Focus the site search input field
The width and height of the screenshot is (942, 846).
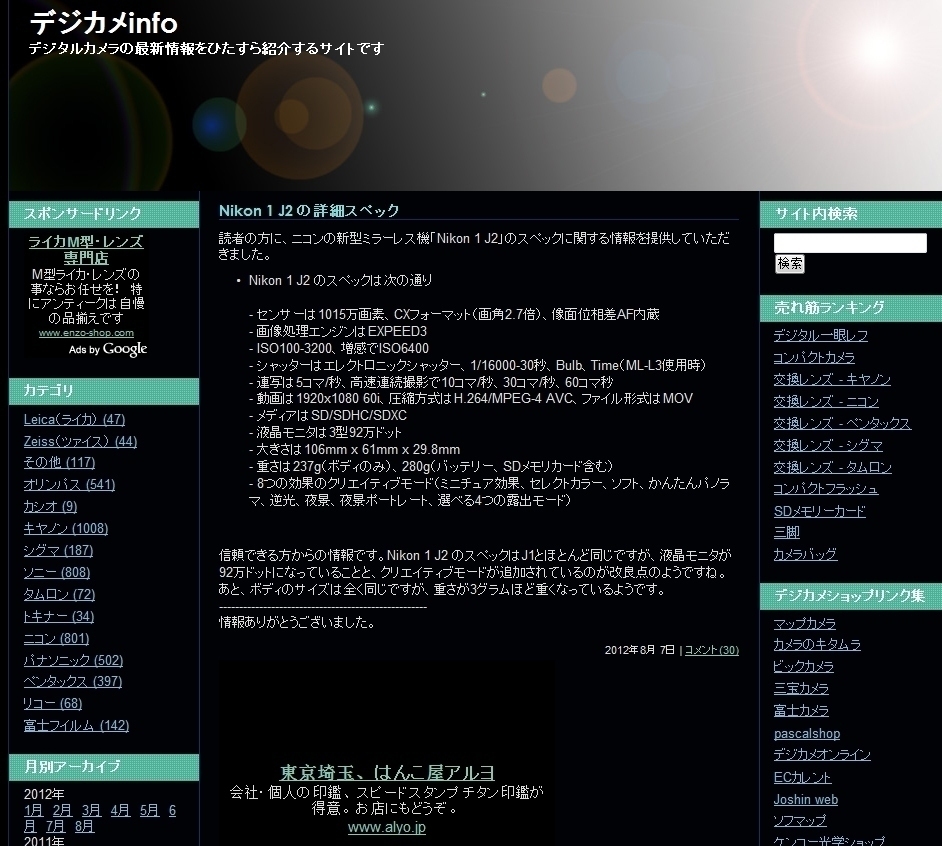pos(850,243)
